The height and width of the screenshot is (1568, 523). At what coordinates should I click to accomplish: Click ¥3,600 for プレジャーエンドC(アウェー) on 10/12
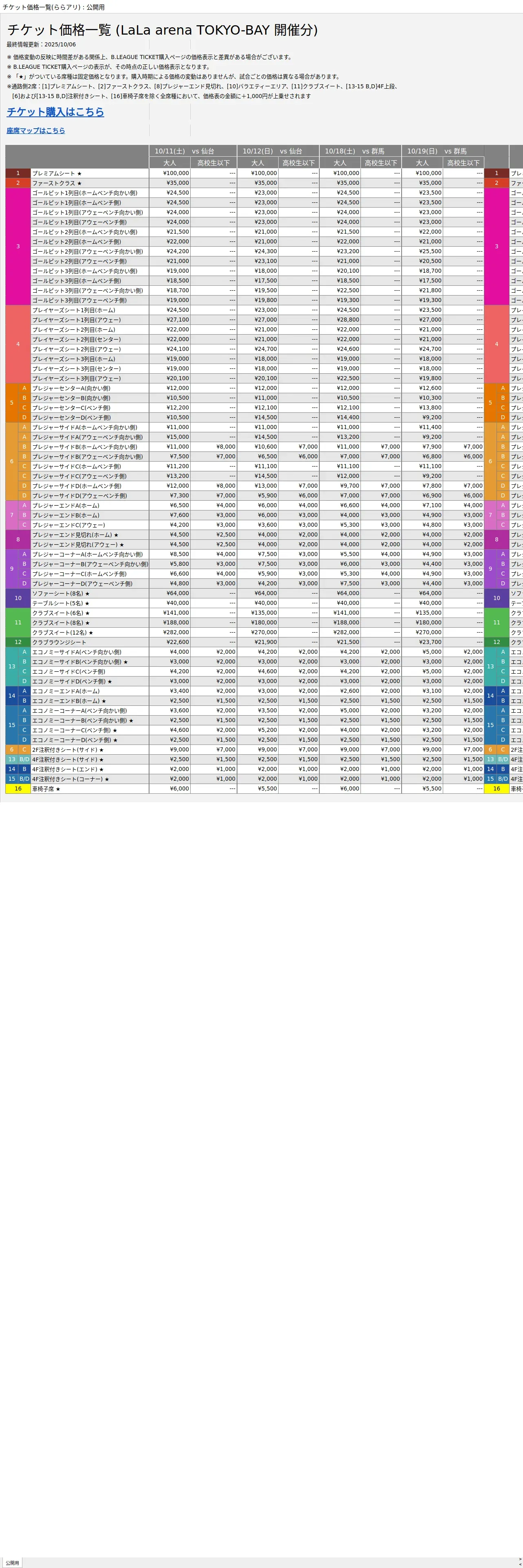258,525
